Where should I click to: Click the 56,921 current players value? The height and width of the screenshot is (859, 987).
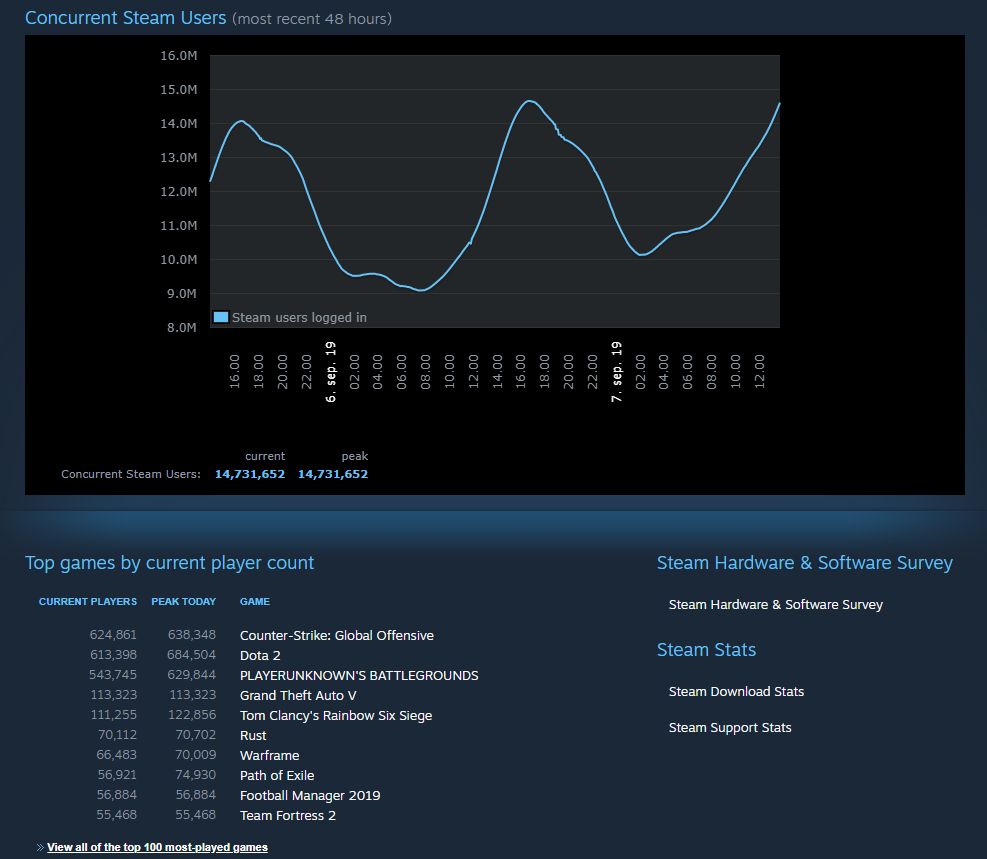click(117, 775)
